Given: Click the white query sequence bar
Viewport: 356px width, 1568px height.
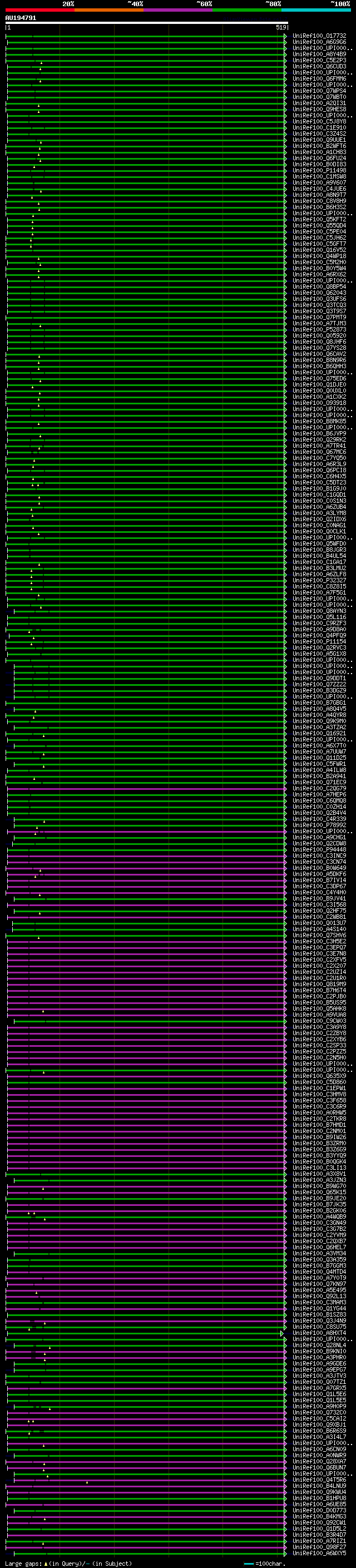Looking at the screenshot, I should click(147, 22).
